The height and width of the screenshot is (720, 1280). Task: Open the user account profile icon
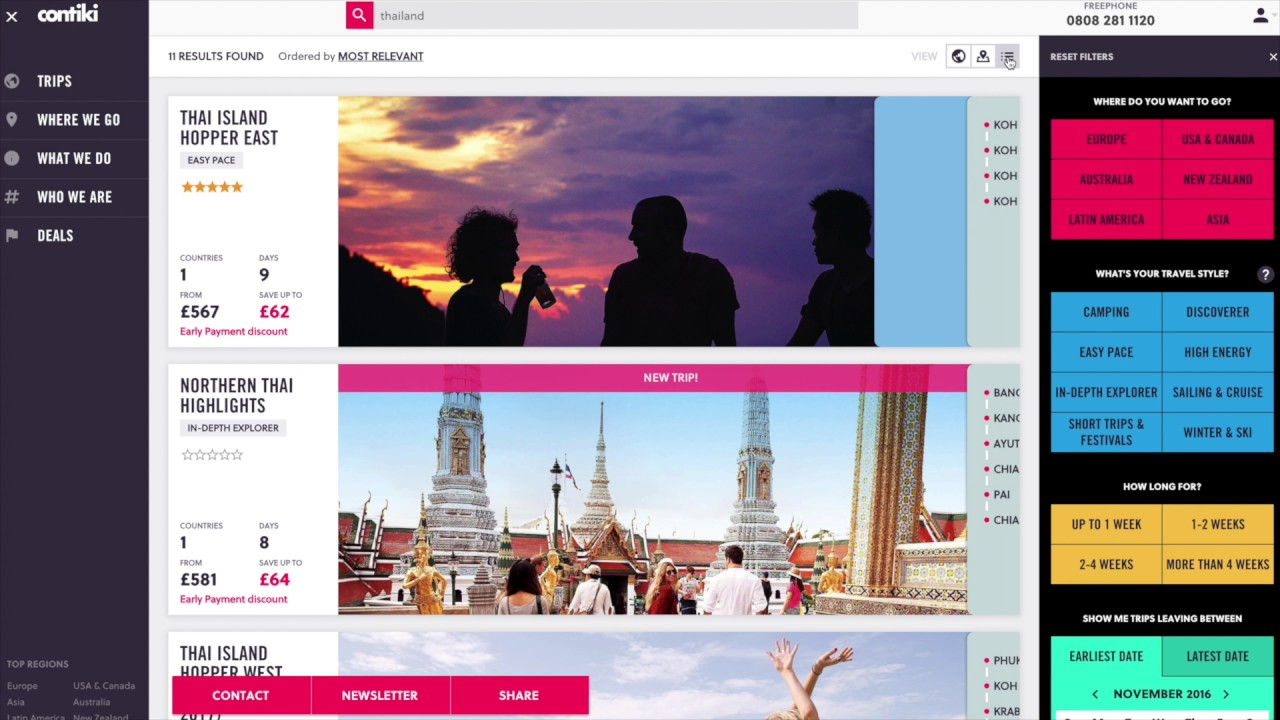(x=1260, y=16)
